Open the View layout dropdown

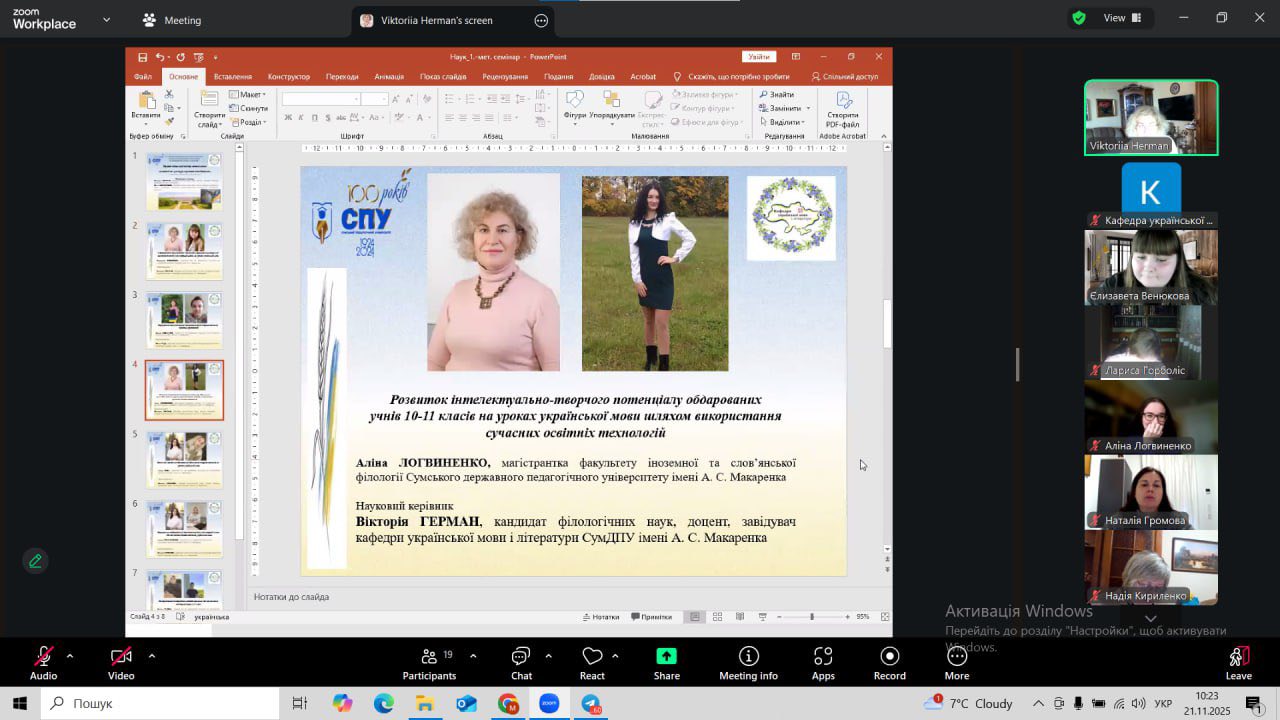pyautogui.click(x=1122, y=18)
